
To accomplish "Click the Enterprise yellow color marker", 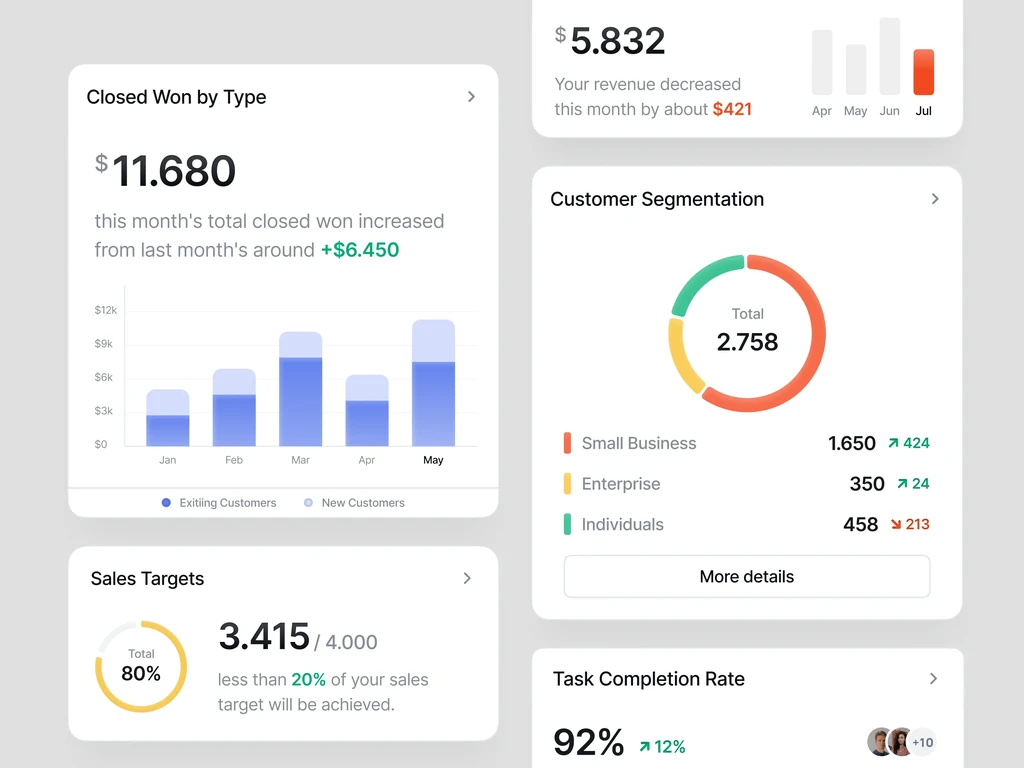I will [568, 483].
